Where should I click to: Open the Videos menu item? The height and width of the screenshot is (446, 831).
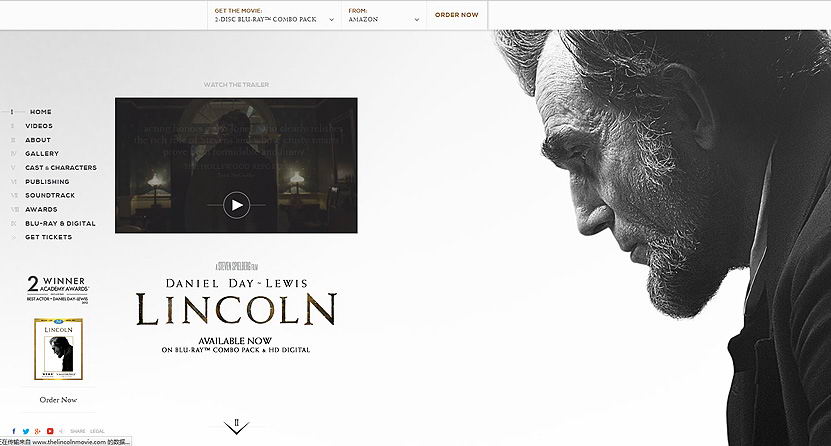39,126
